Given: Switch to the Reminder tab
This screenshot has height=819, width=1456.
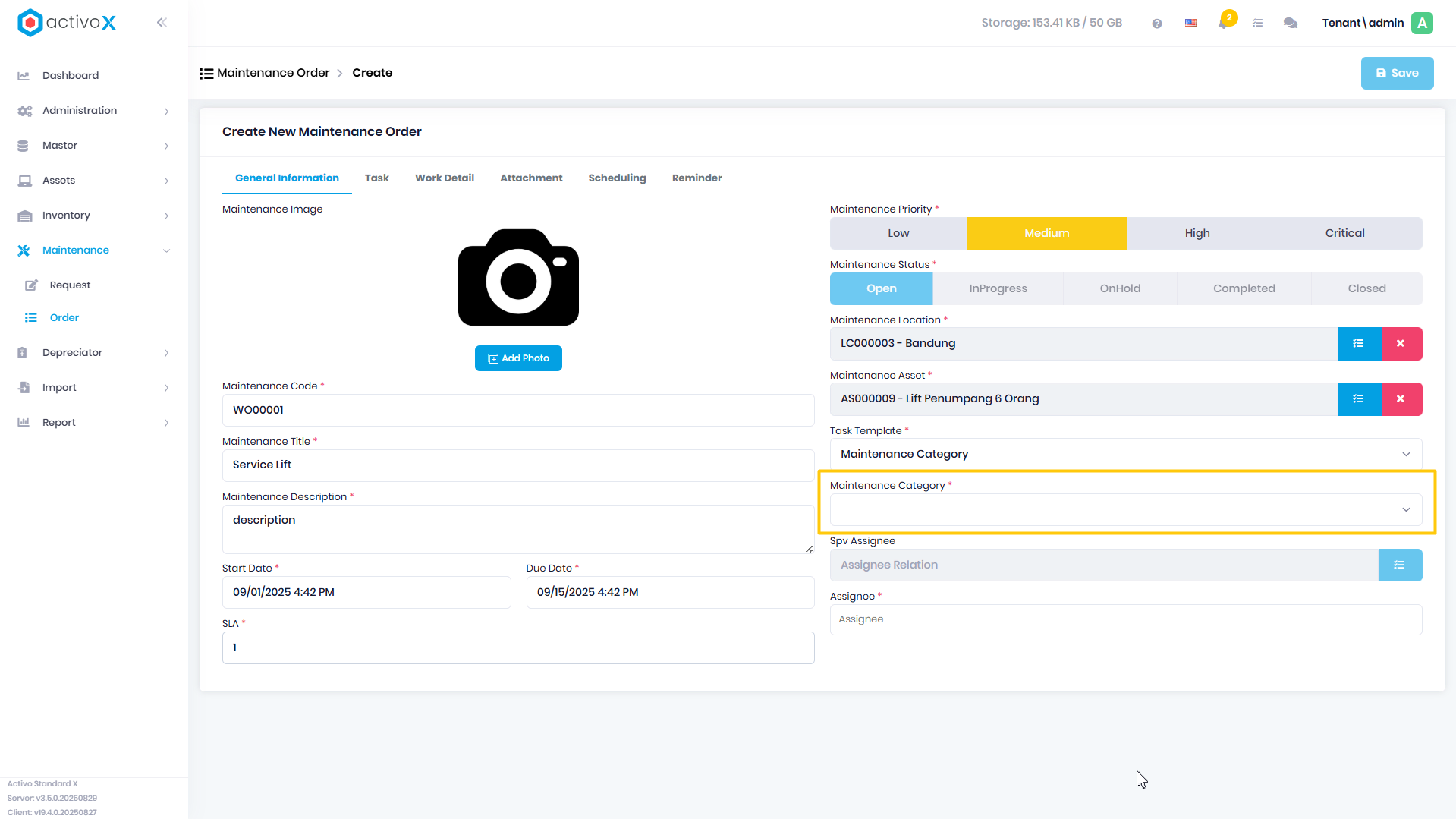Looking at the screenshot, I should (x=697, y=178).
